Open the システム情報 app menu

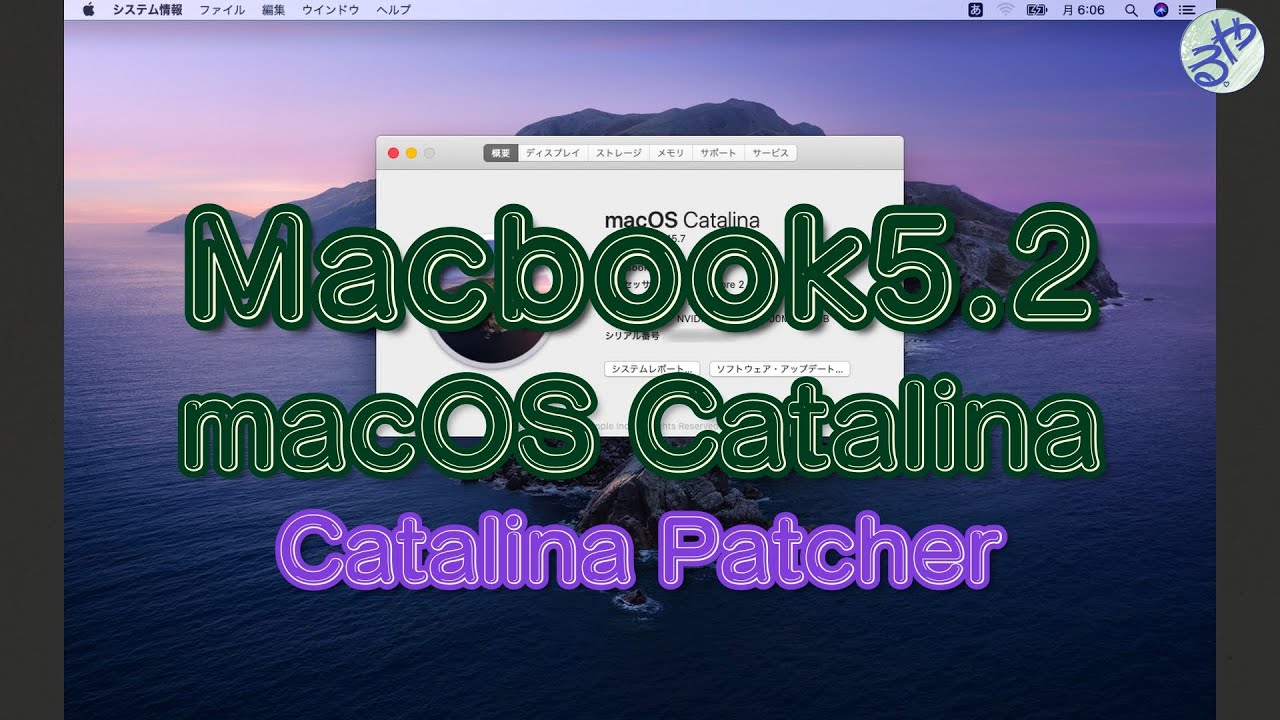147,10
